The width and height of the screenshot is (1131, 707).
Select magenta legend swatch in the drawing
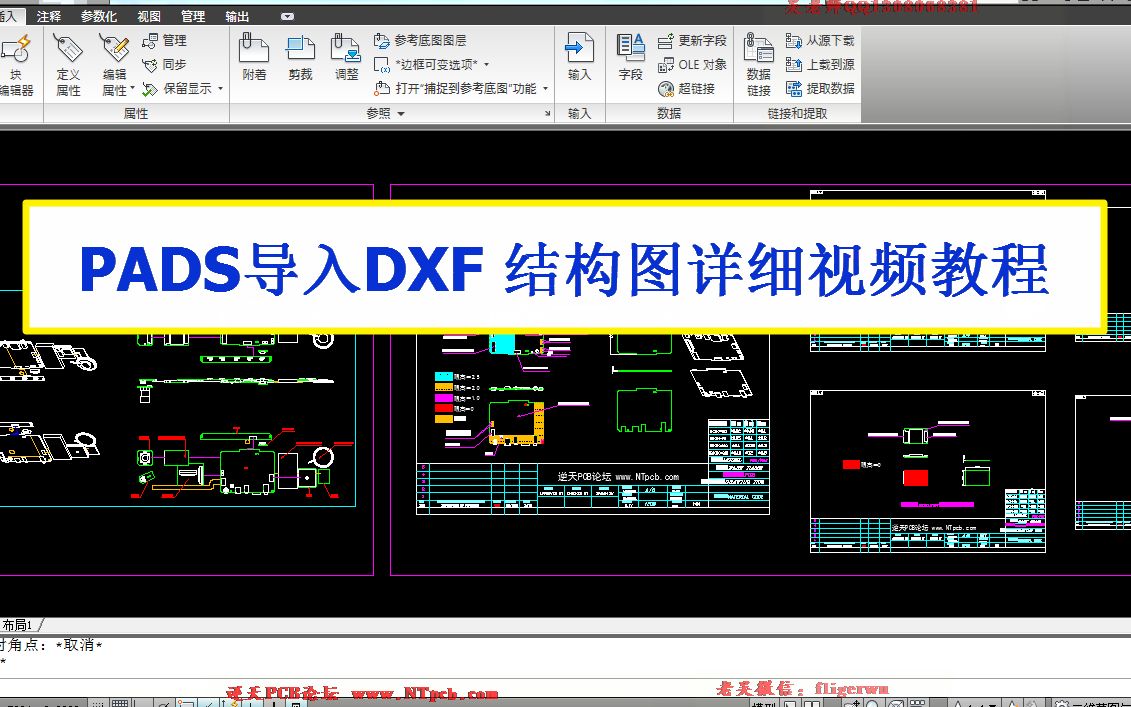click(444, 398)
